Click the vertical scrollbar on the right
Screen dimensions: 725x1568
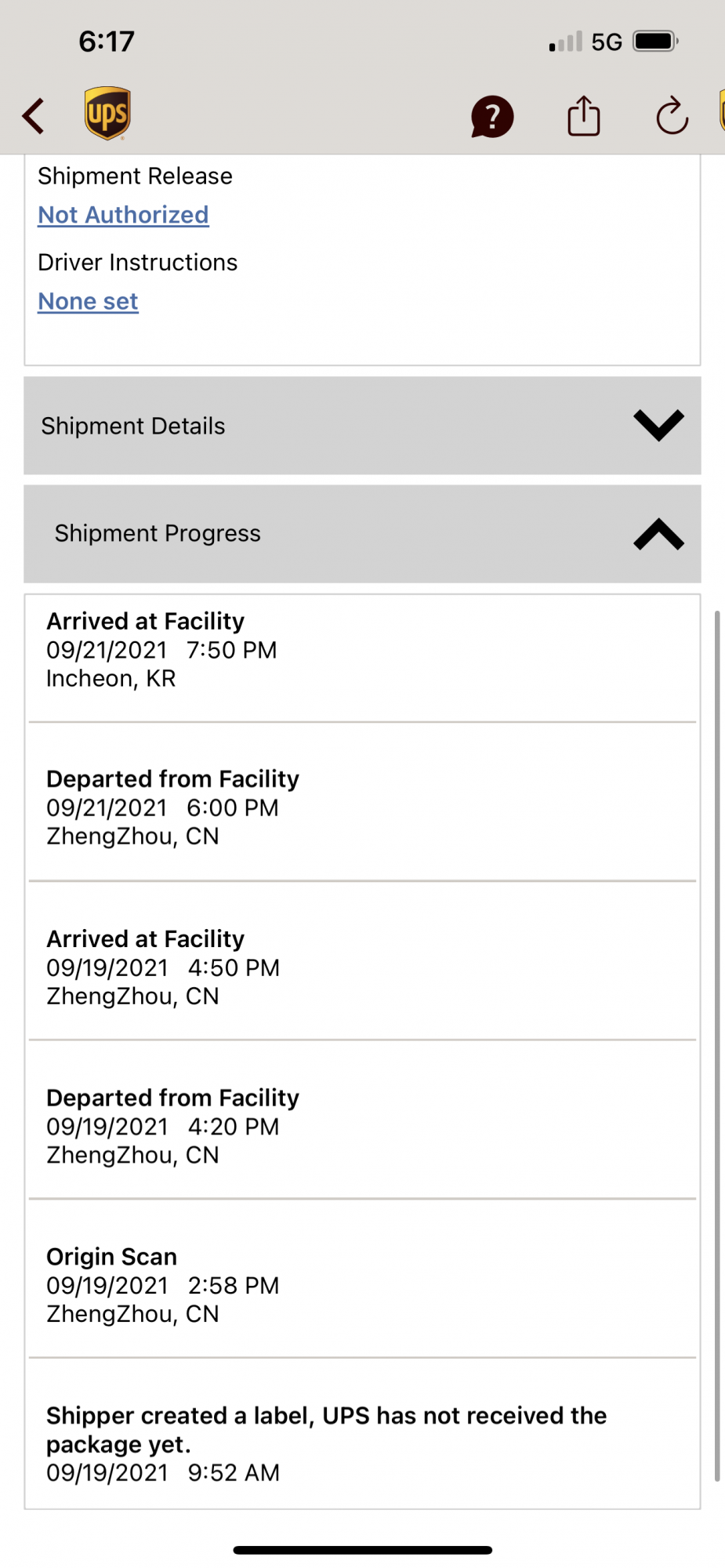coord(716,1044)
